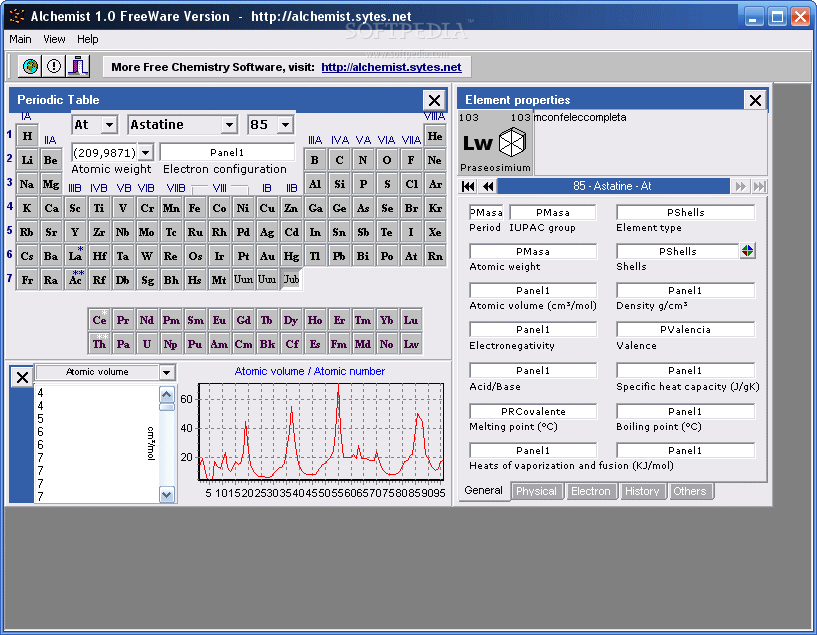Viewport: 817px width, 635px height.
Task: Open the atomic number dropdown showing 85
Action: point(285,124)
